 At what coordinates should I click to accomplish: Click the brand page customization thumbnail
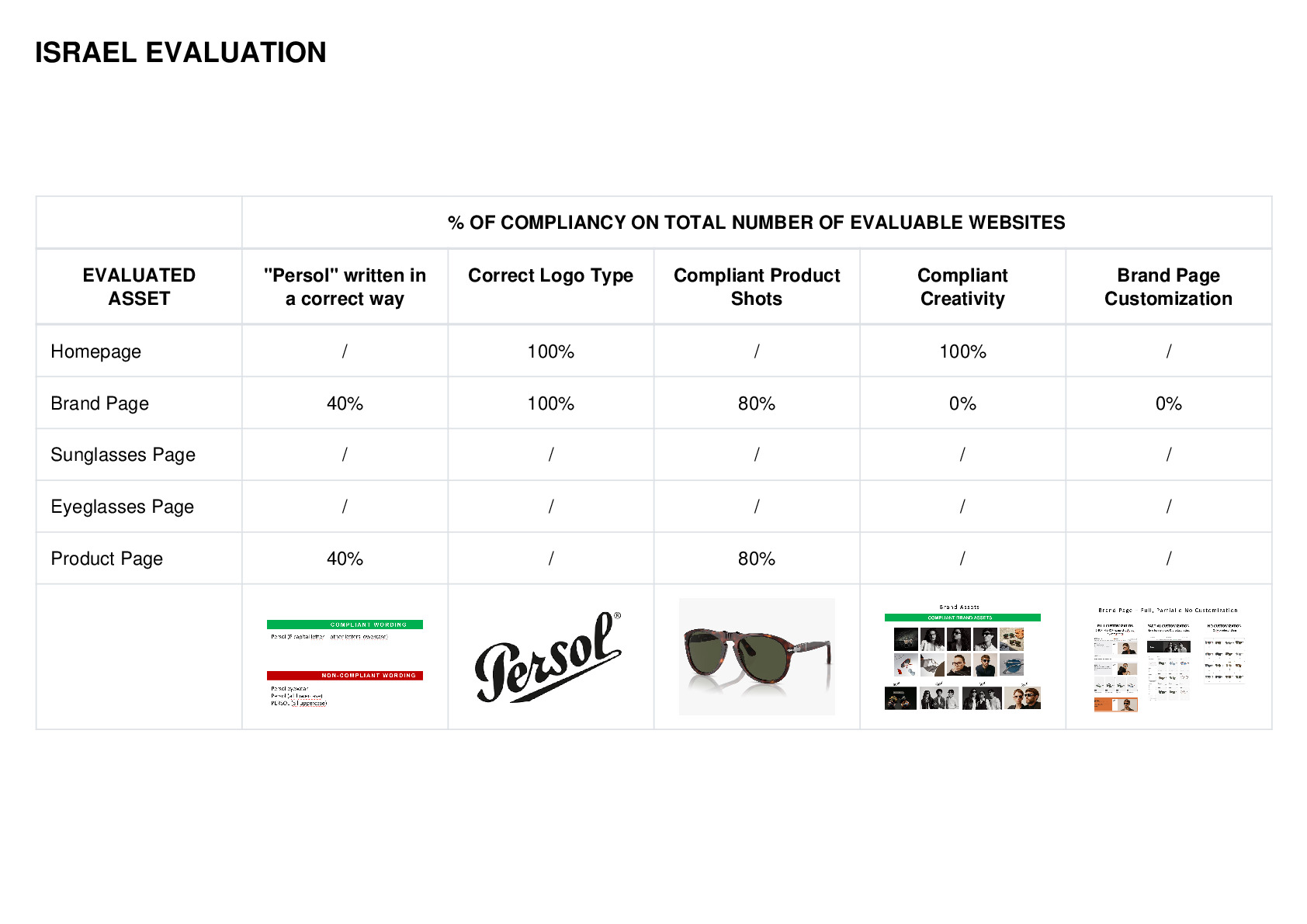pyautogui.click(x=1169, y=659)
